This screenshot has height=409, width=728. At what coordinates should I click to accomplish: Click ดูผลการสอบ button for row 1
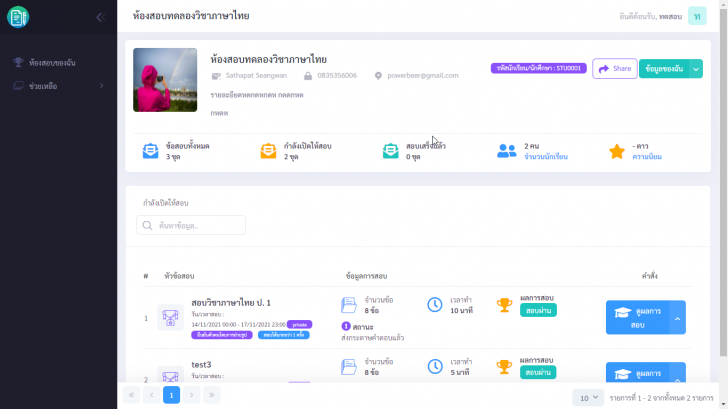(x=637, y=318)
